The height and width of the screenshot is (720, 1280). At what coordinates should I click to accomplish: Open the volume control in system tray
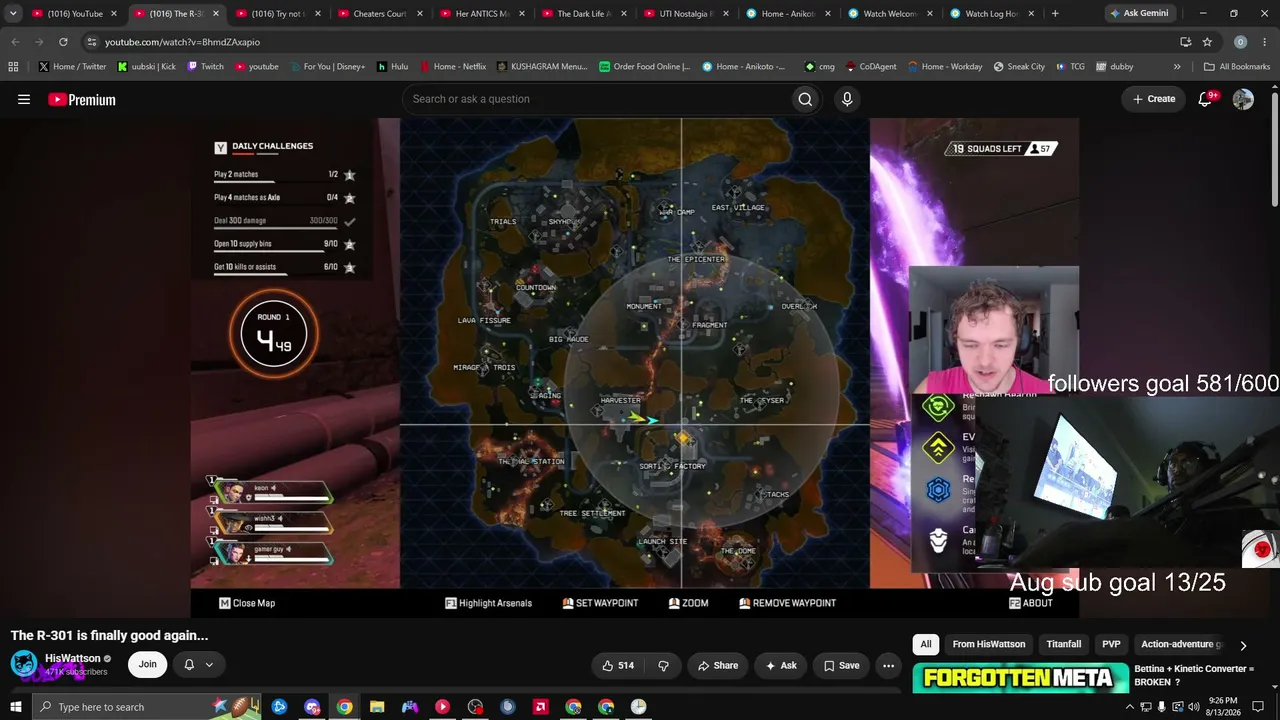[1194, 707]
